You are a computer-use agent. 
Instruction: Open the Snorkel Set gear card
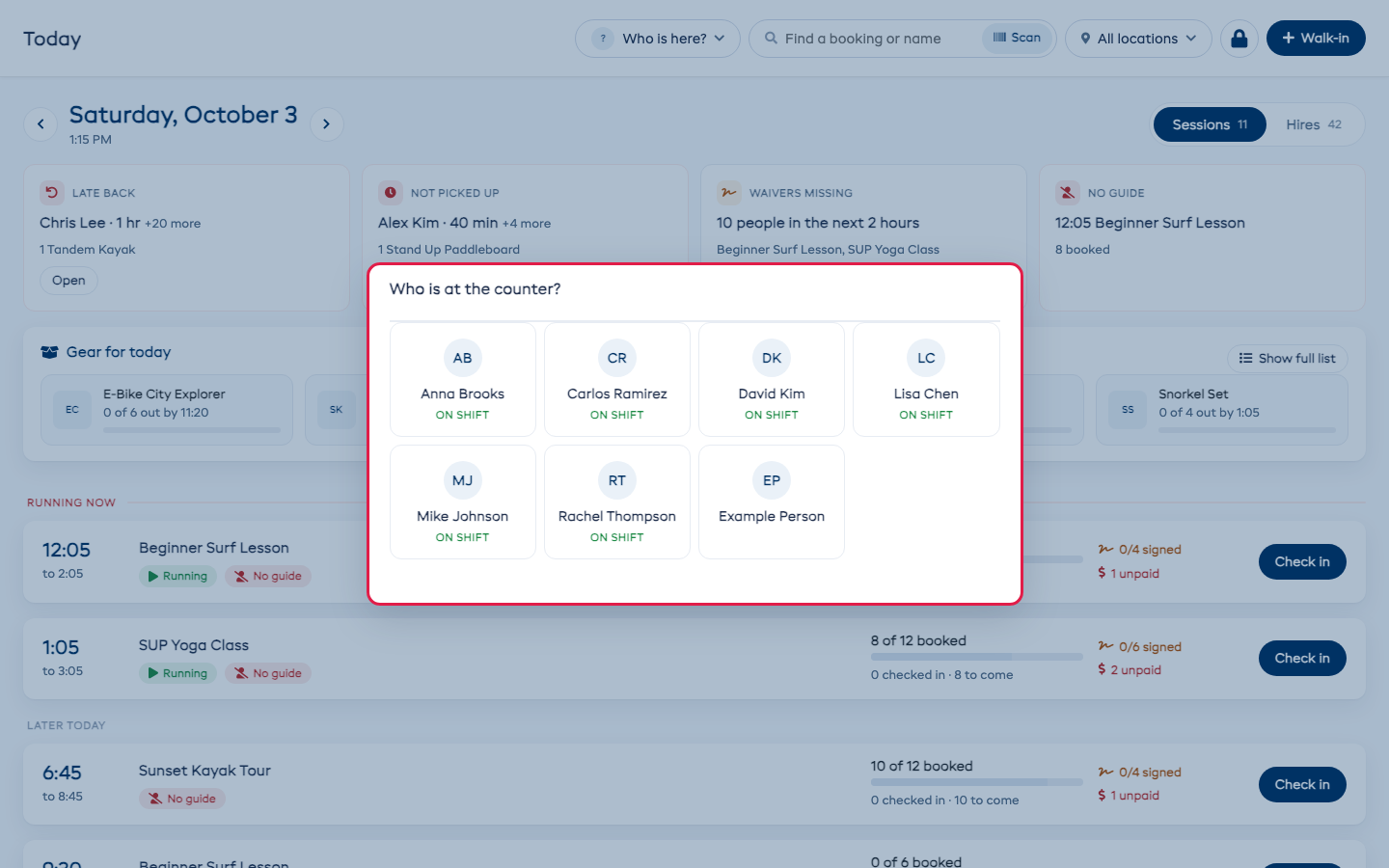[x=1222, y=410]
